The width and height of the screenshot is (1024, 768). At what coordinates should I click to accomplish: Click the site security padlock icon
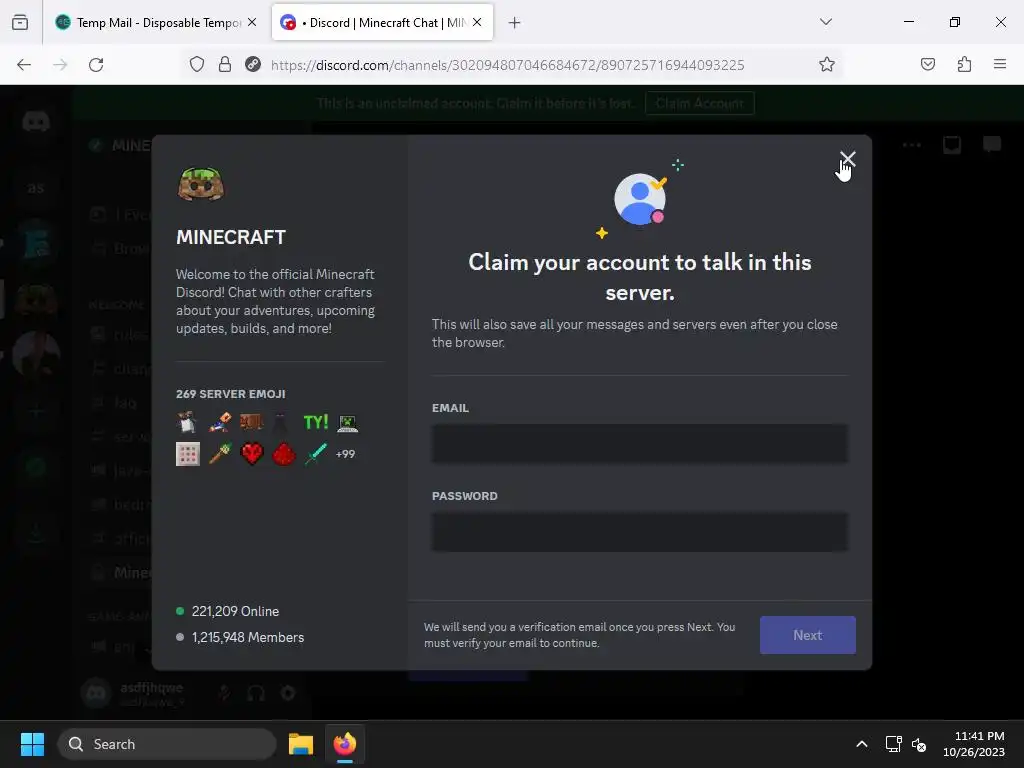(x=225, y=65)
